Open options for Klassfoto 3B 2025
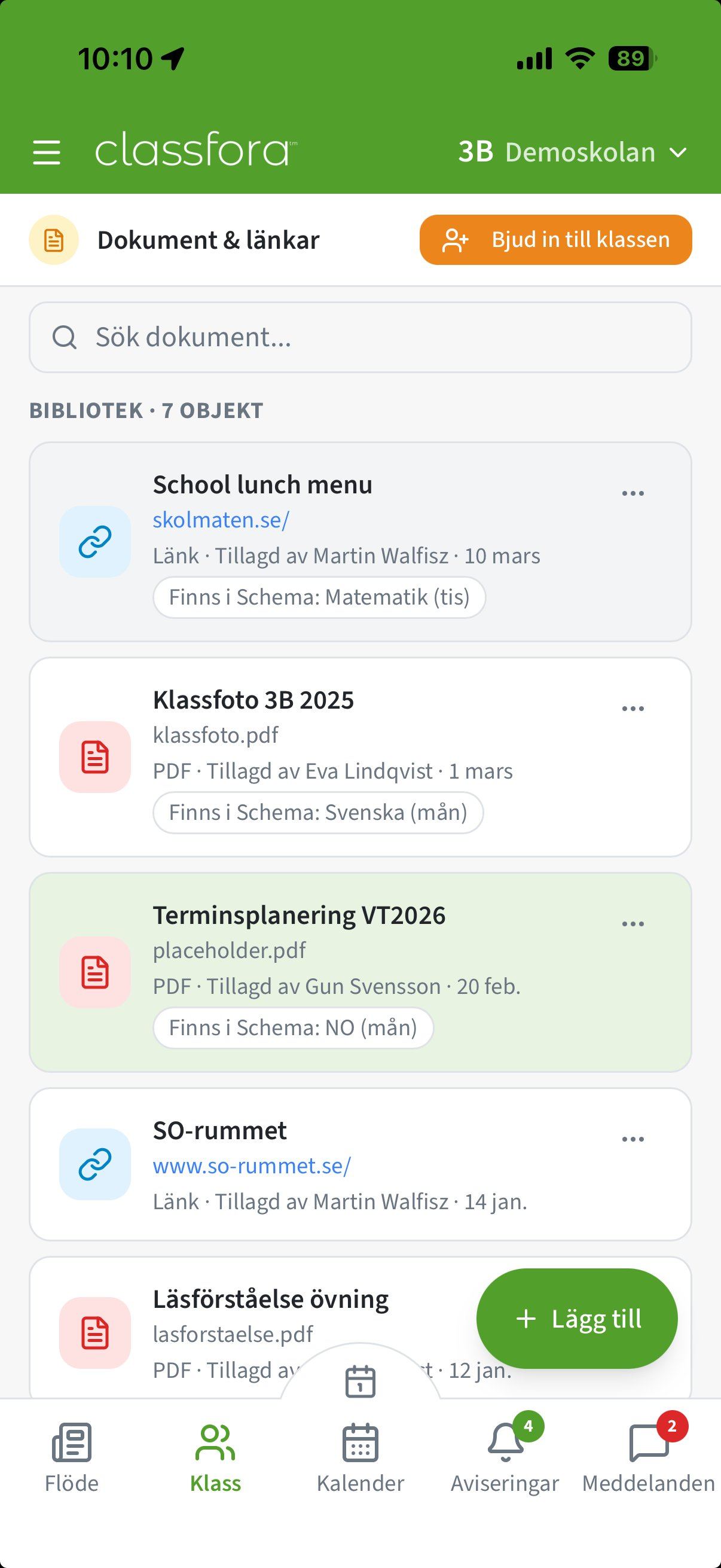721x1568 pixels. (633, 709)
